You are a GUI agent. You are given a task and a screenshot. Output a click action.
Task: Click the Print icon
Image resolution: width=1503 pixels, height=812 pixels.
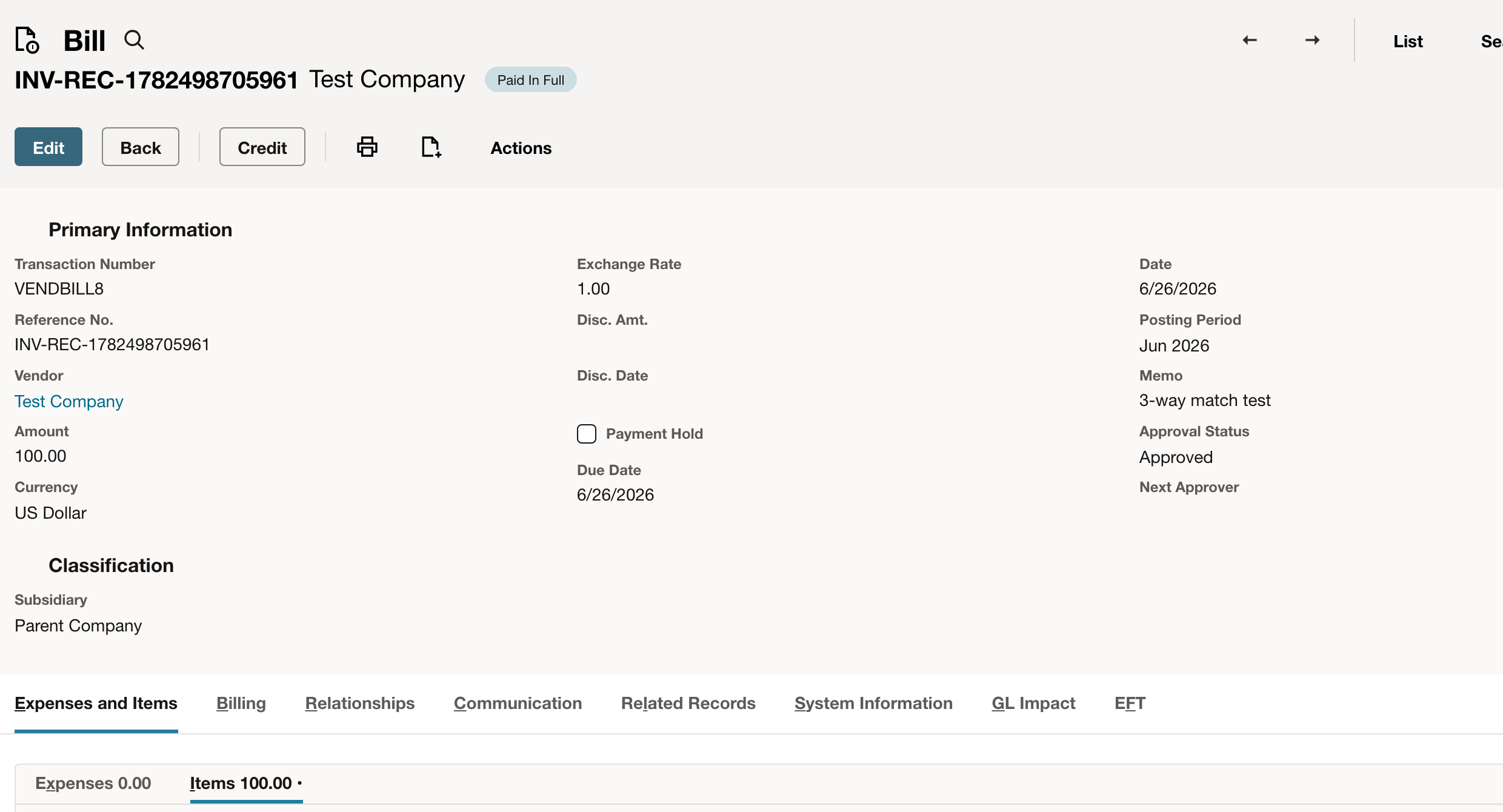[x=367, y=147]
